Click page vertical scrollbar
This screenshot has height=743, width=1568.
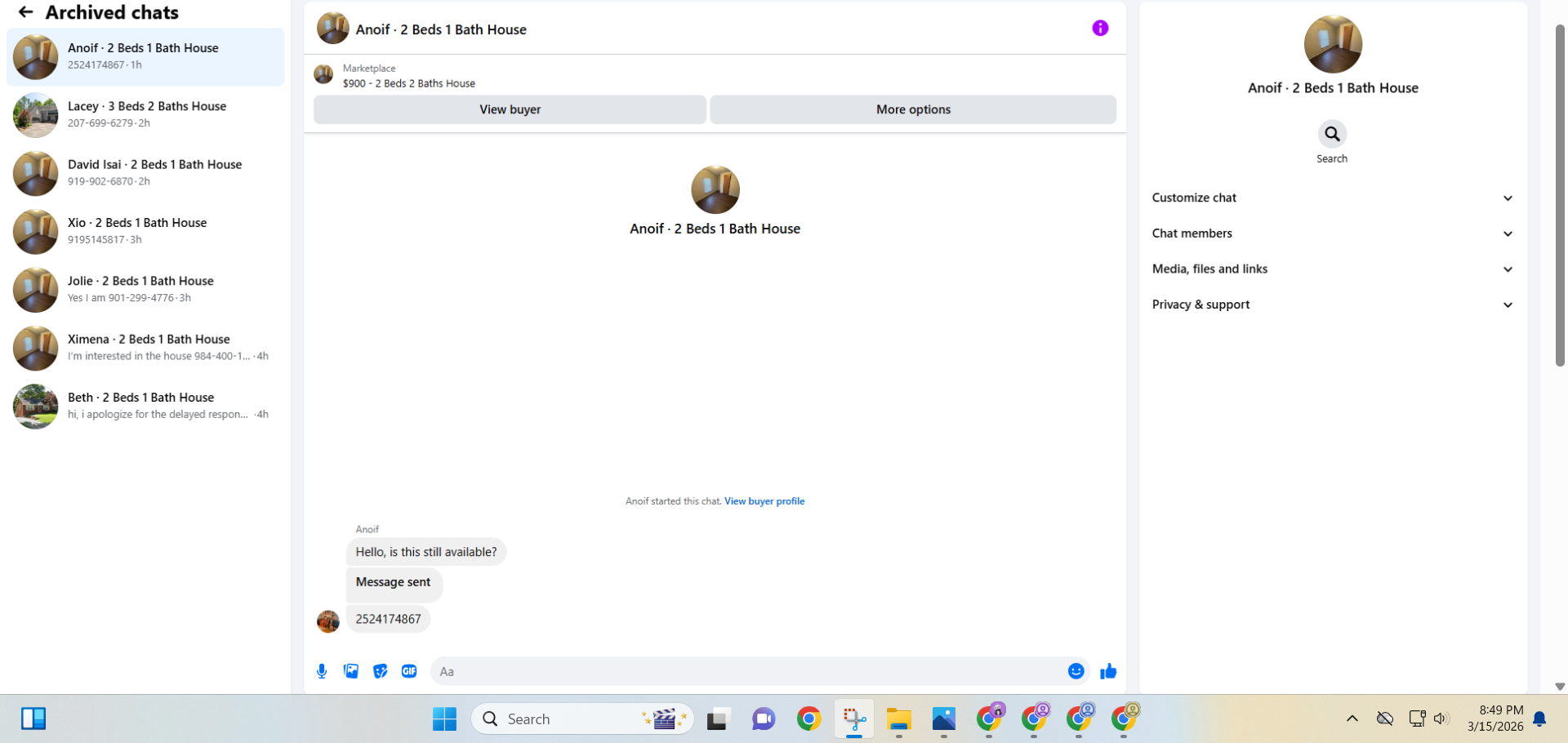coord(1560,196)
